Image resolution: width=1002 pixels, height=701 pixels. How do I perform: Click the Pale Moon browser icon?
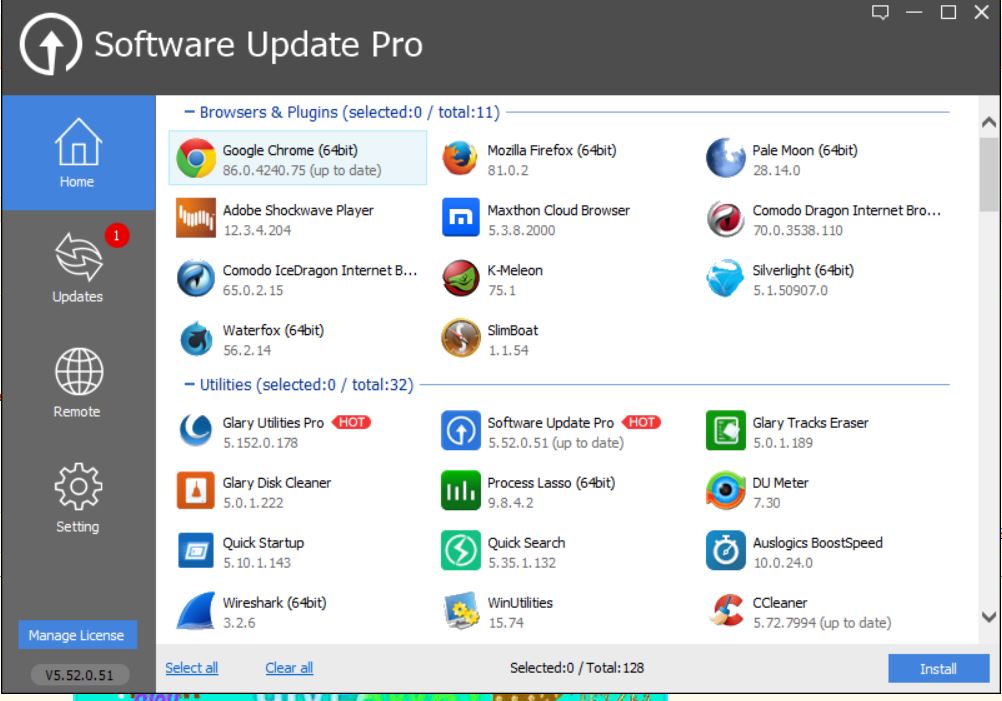pyautogui.click(x=725, y=158)
